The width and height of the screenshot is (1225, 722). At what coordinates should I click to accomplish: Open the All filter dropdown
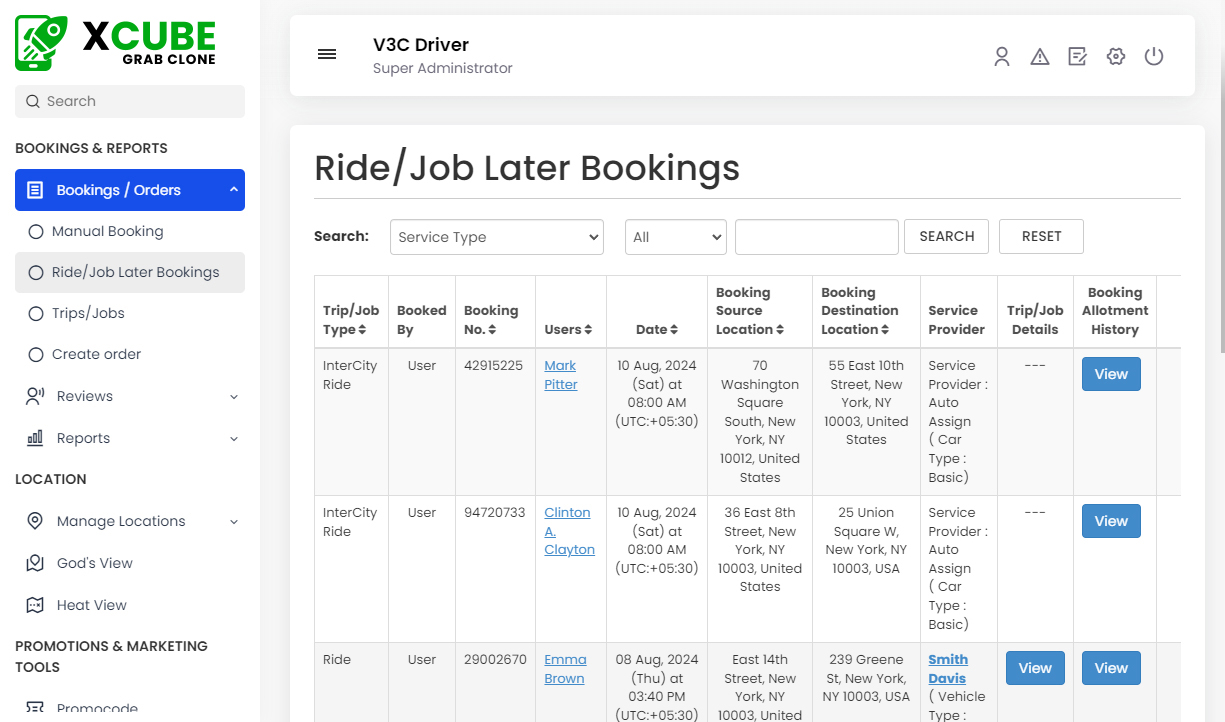pos(676,237)
